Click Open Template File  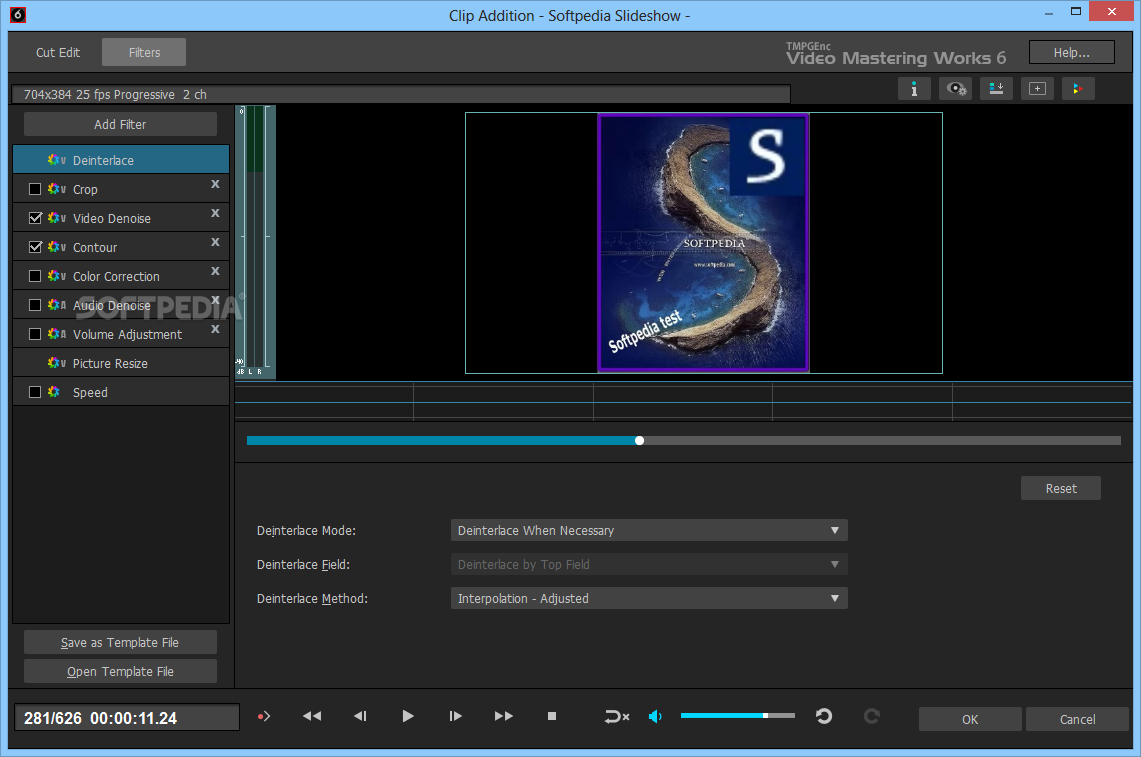[x=120, y=672]
